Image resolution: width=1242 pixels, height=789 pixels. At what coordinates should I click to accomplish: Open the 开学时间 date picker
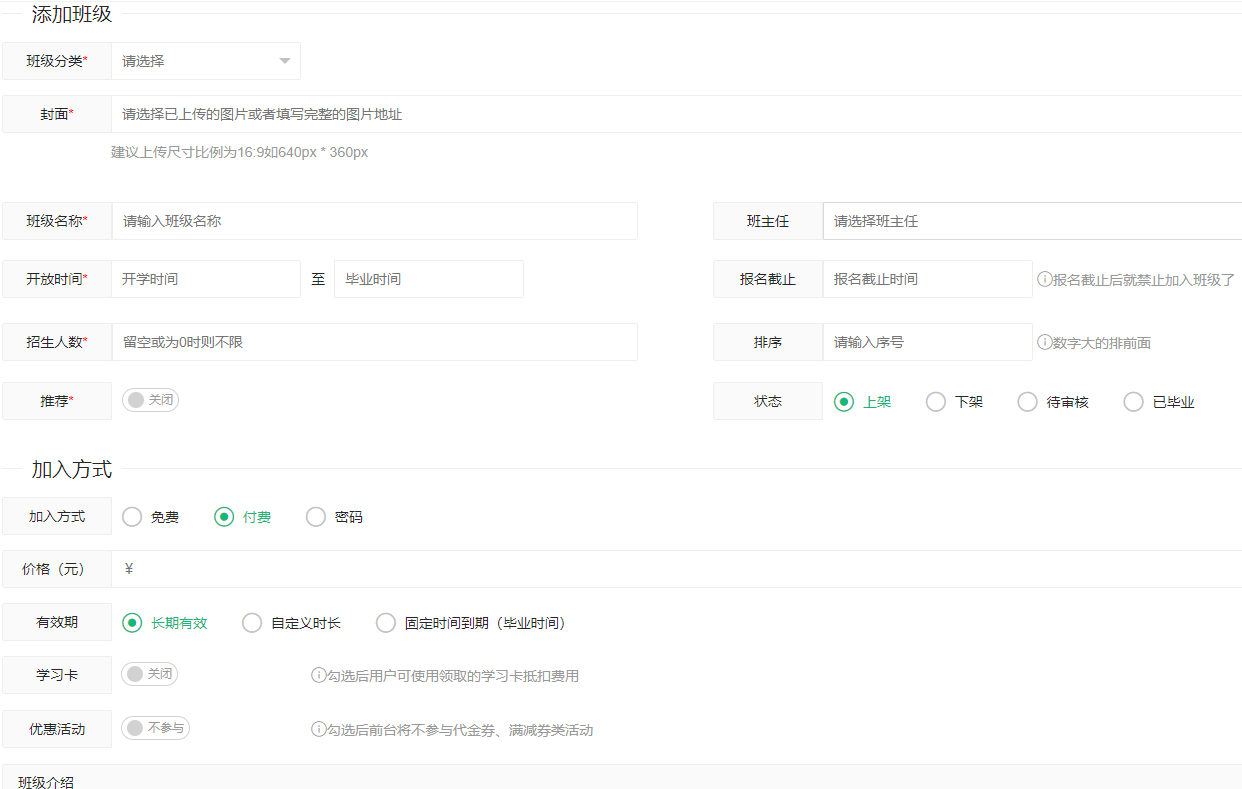(x=205, y=279)
